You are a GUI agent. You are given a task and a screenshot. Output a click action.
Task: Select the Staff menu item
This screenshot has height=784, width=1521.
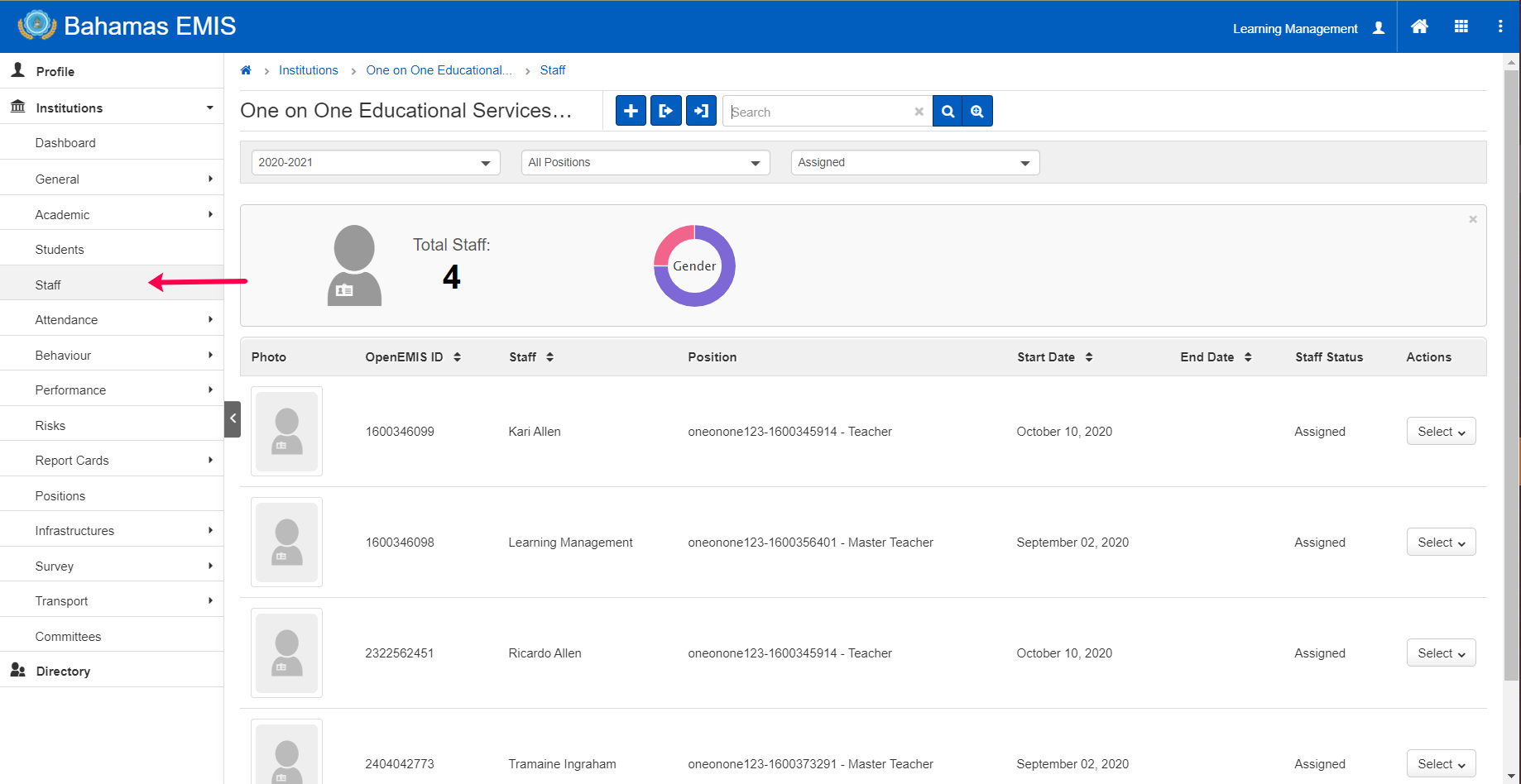pos(112,284)
